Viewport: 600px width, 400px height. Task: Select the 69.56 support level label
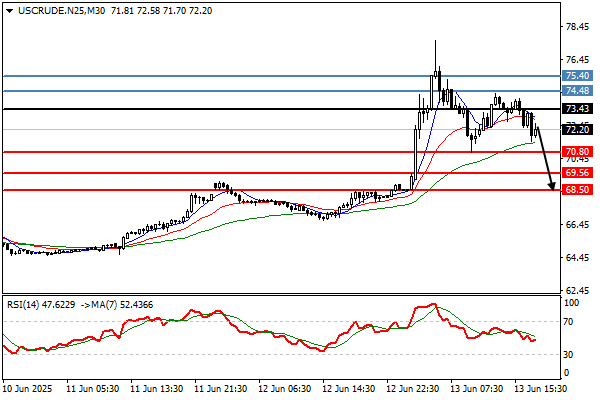(x=577, y=173)
